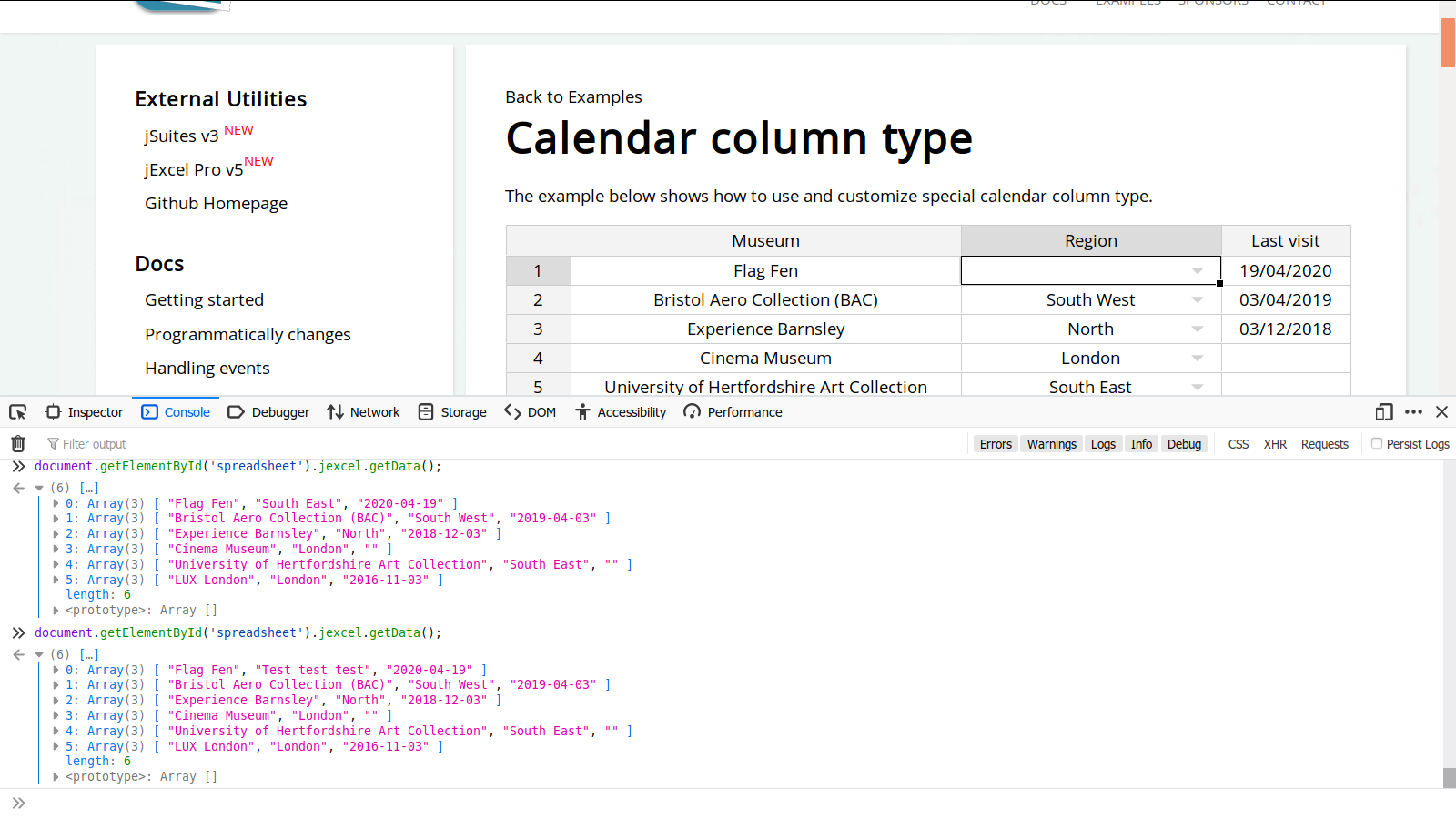Expand first result's LUX London entry

pos(56,580)
